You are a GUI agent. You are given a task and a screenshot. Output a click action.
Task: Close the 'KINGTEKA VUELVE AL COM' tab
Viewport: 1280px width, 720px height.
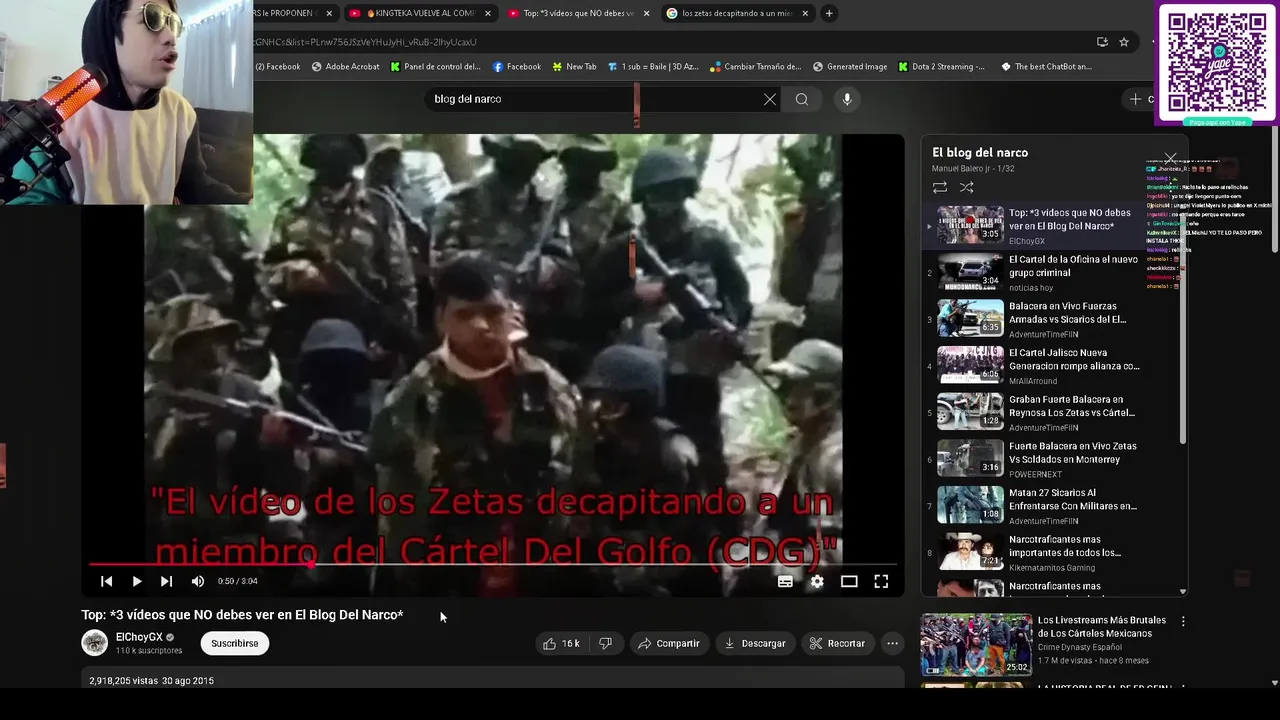[x=488, y=13]
